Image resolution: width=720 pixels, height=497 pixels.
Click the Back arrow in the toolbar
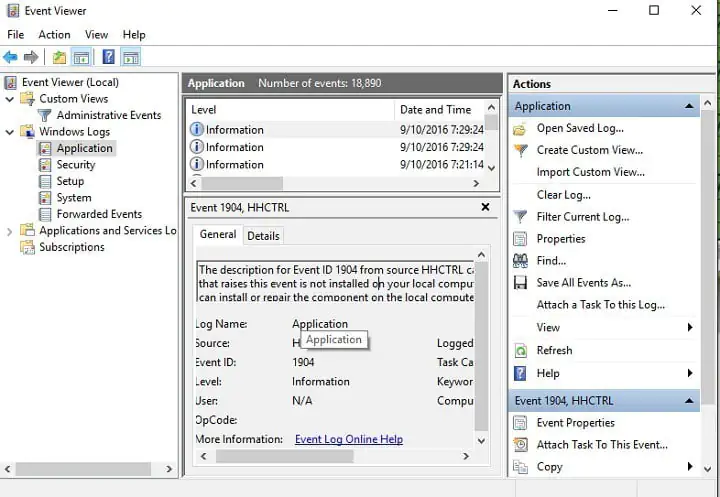(x=10, y=57)
